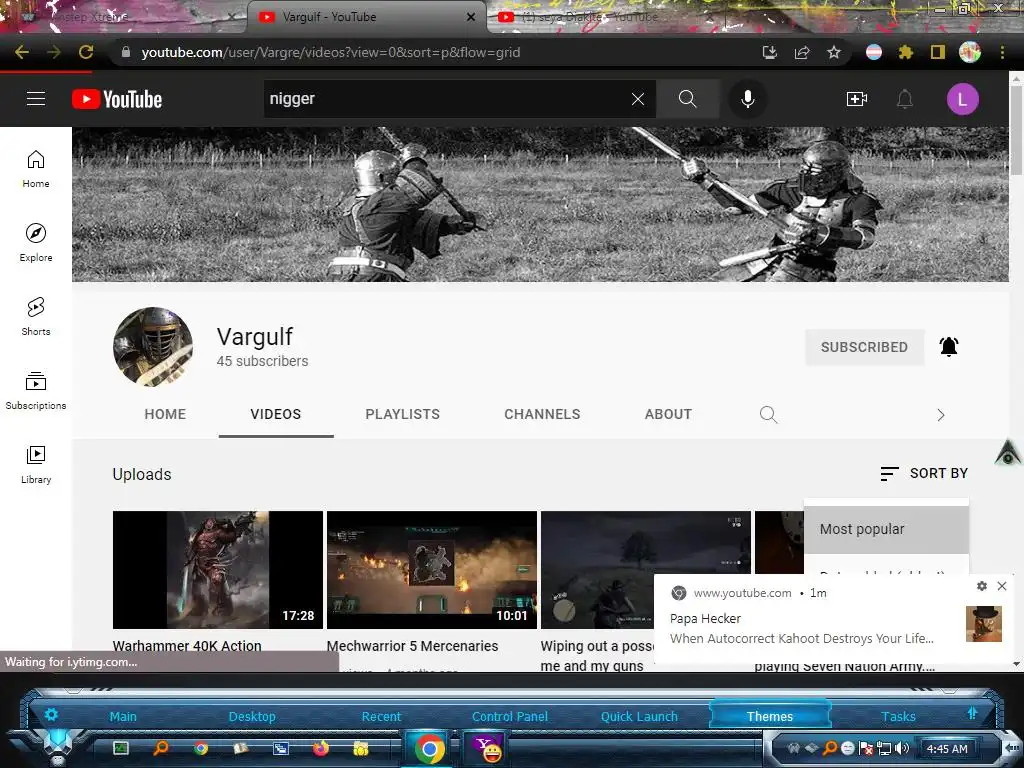Select Most popular sort option
This screenshot has height=768, width=1024.
coord(886,529)
